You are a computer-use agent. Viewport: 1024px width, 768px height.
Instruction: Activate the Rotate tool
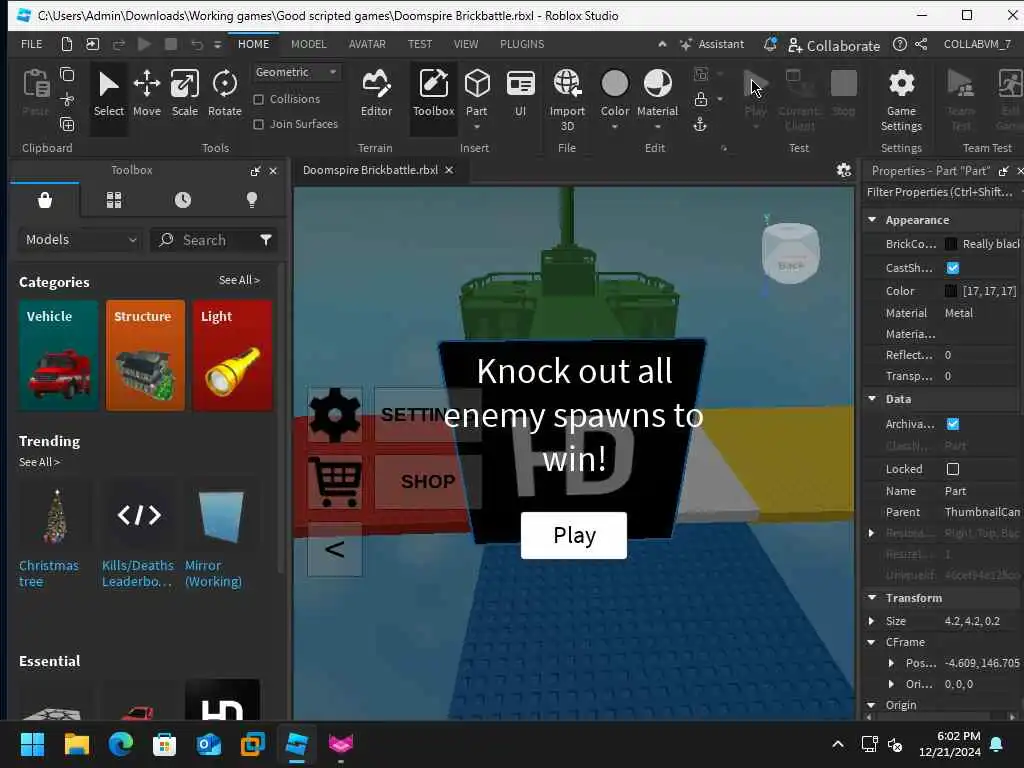click(x=225, y=94)
